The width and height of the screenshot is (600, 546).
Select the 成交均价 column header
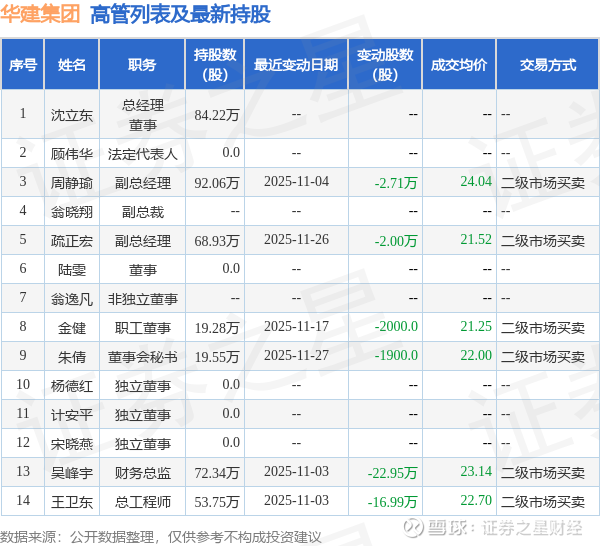(459, 65)
